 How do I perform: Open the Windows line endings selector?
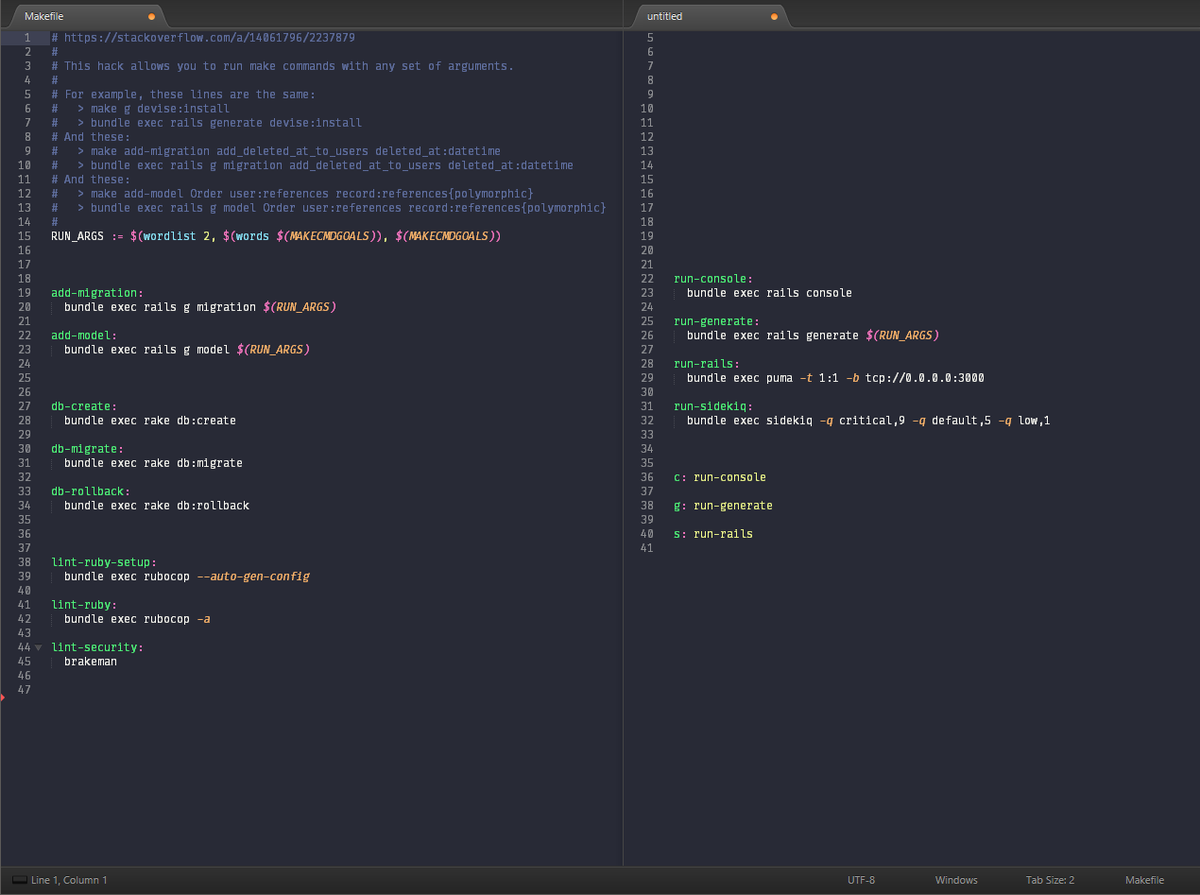coord(956,880)
